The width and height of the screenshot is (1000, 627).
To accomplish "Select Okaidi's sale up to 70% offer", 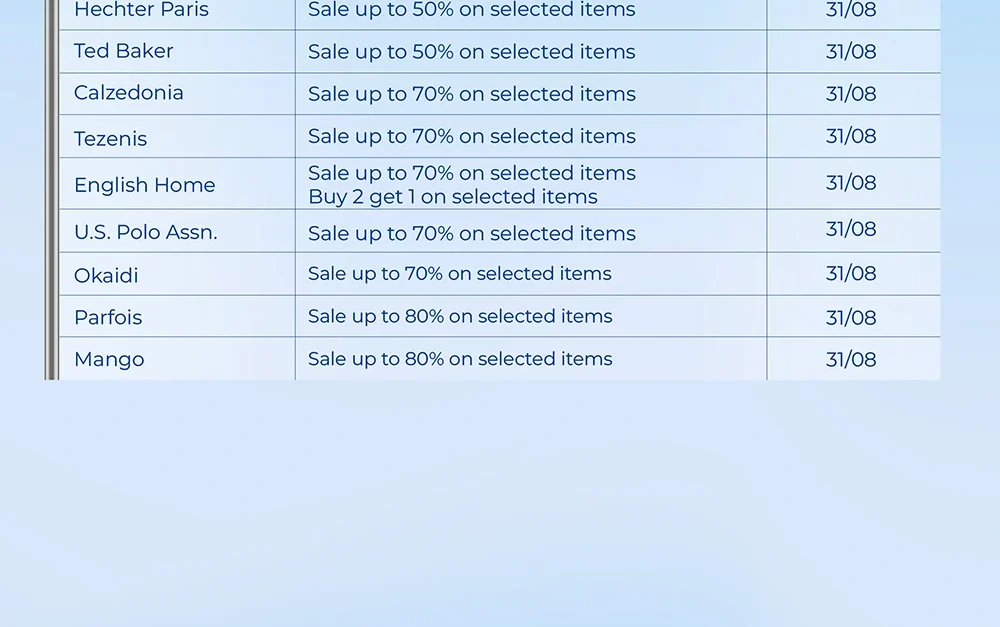I will point(459,274).
